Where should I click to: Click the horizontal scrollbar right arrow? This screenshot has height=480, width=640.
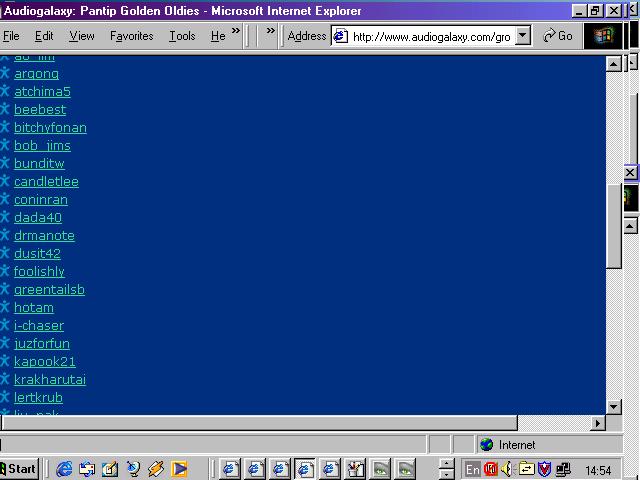598,423
